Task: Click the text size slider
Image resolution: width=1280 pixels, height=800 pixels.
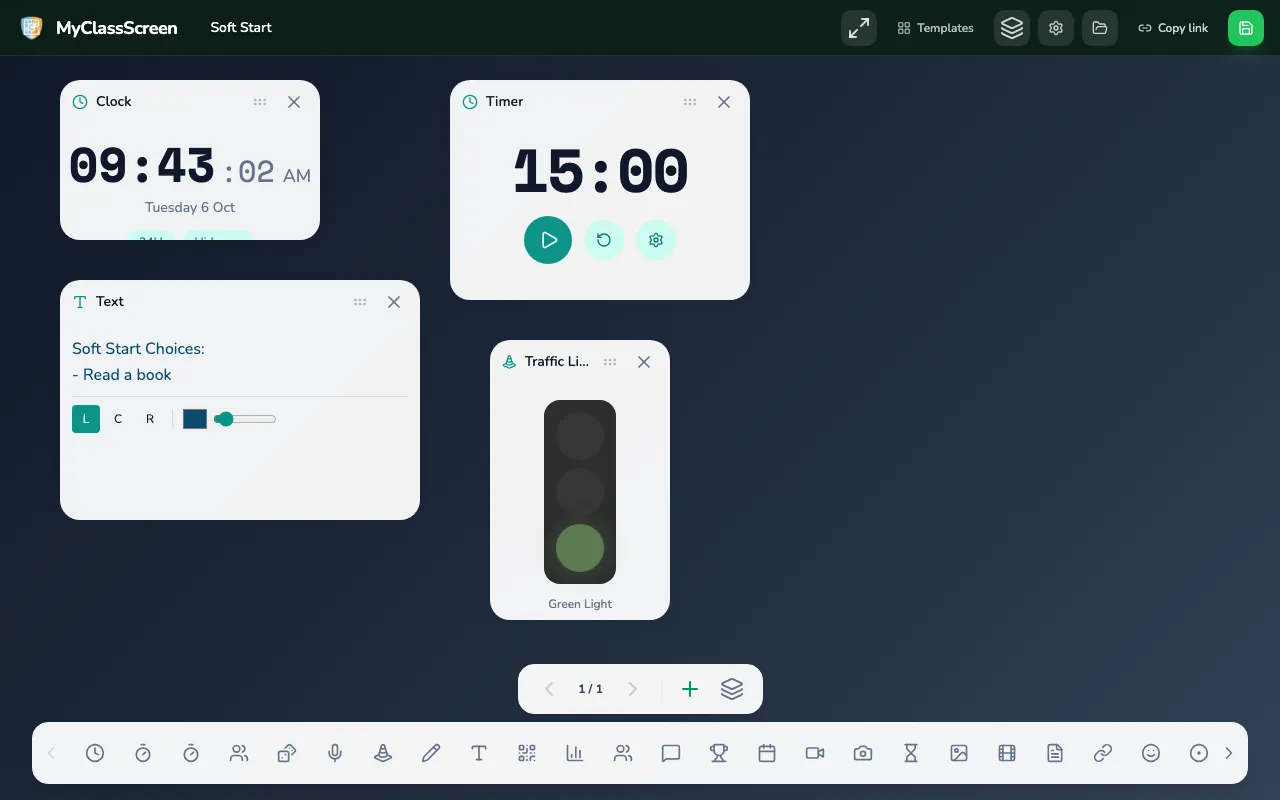Action: pos(246,419)
